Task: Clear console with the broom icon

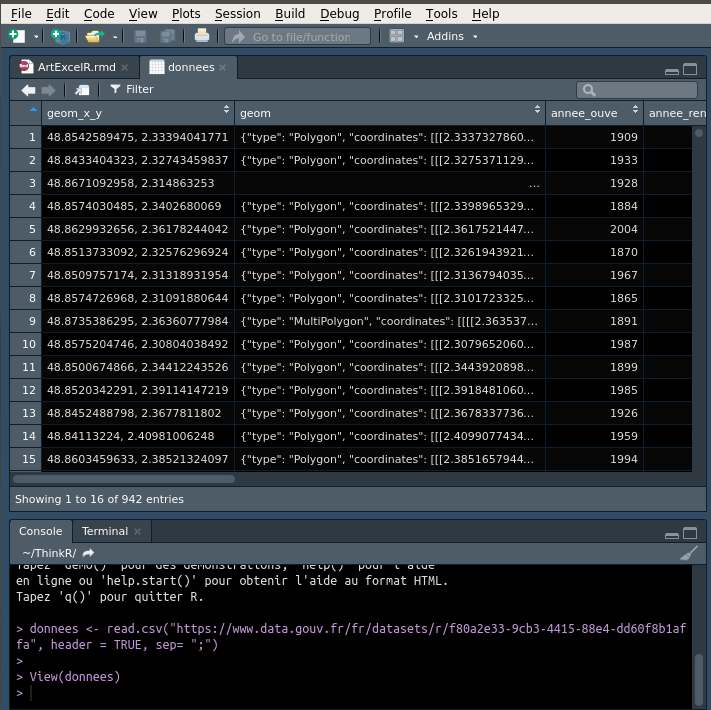Action: click(x=689, y=553)
